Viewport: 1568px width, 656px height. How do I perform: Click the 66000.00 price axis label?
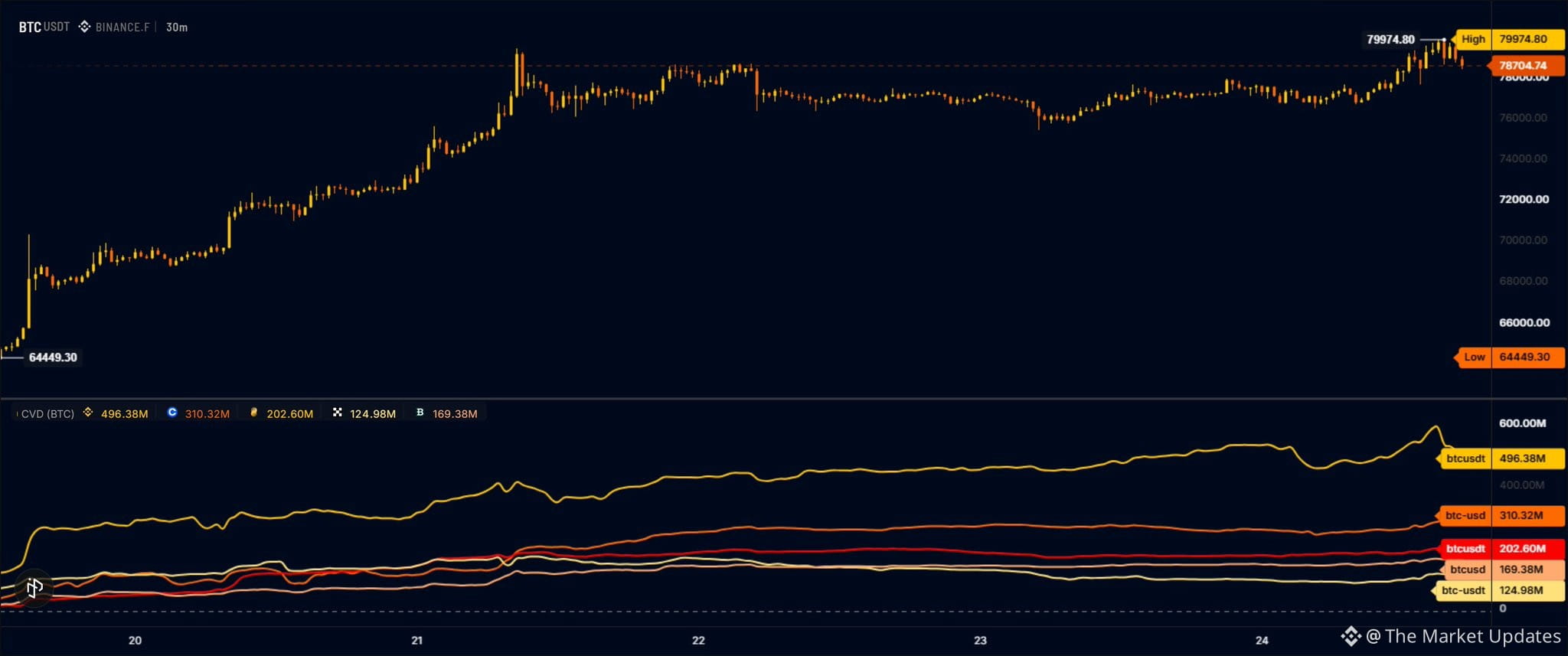[x=1524, y=322]
